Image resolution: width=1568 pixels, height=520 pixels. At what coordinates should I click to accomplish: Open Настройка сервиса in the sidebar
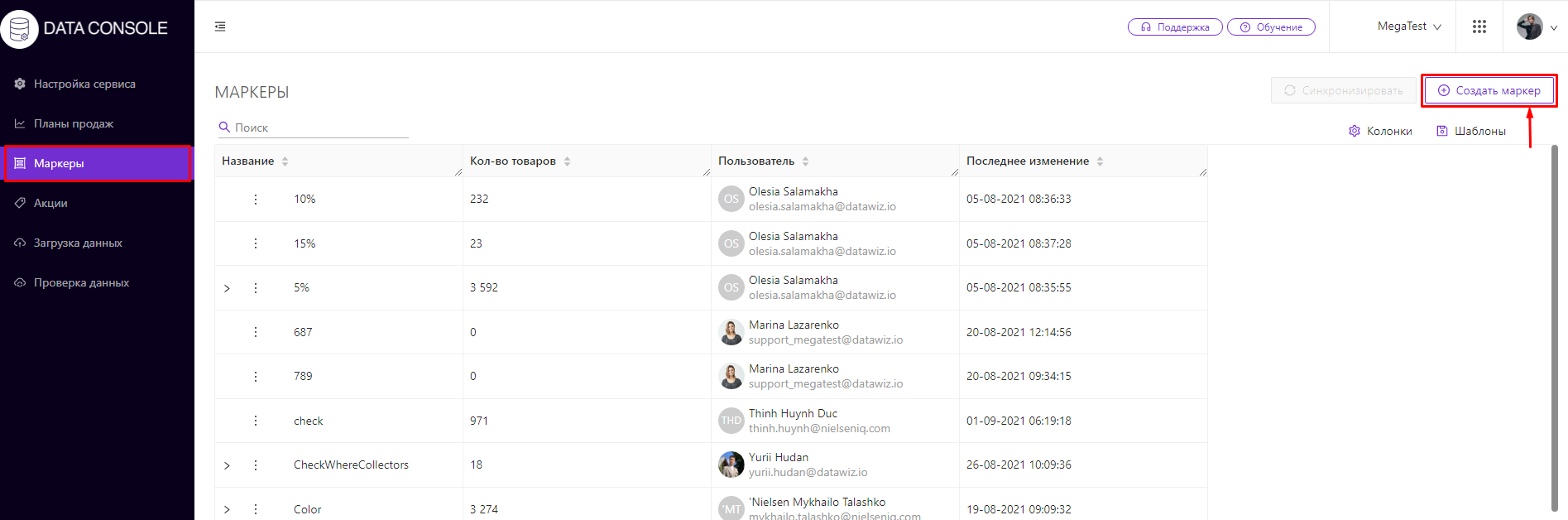tap(84, 84)
